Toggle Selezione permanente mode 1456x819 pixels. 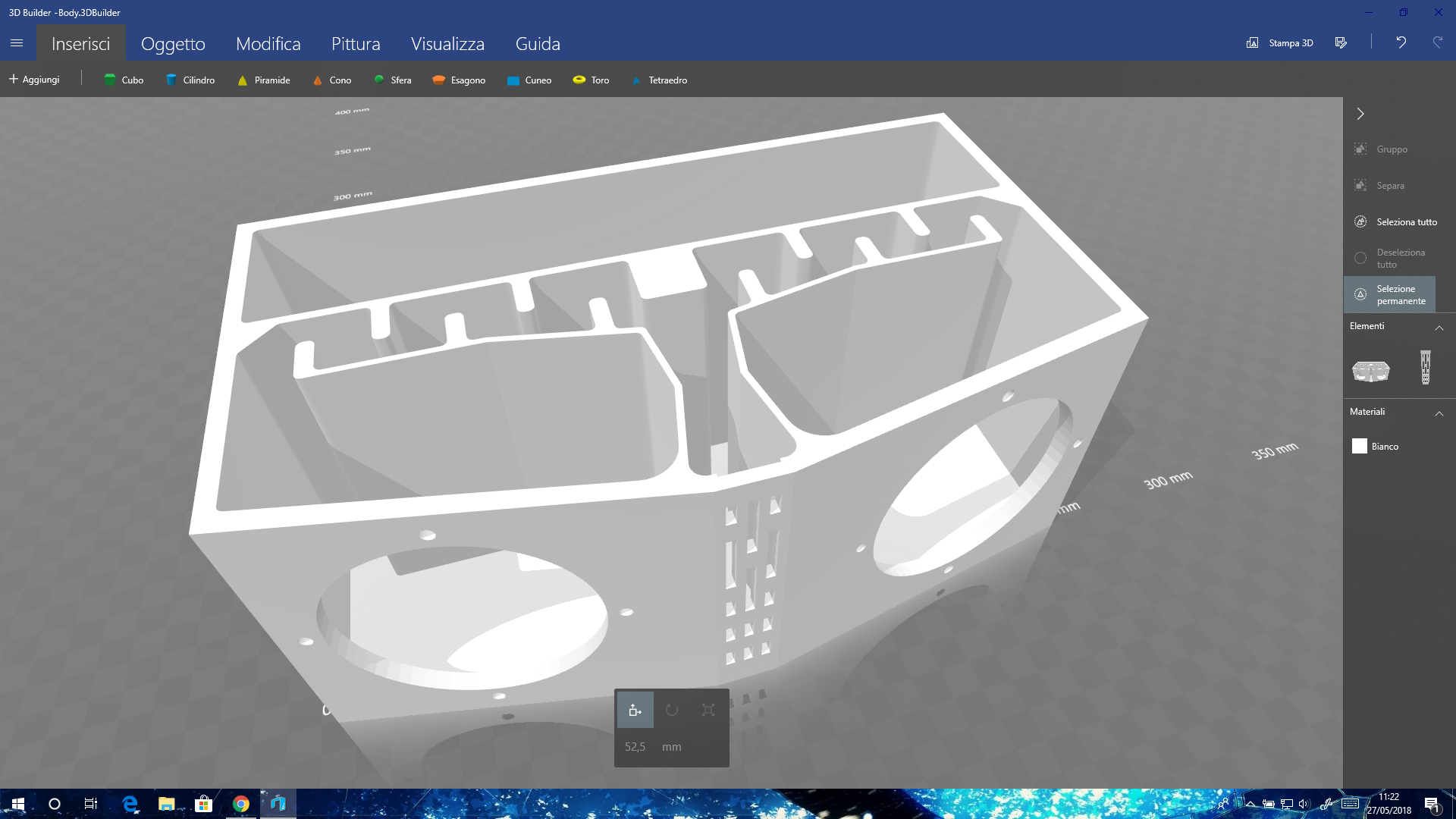1389,294
